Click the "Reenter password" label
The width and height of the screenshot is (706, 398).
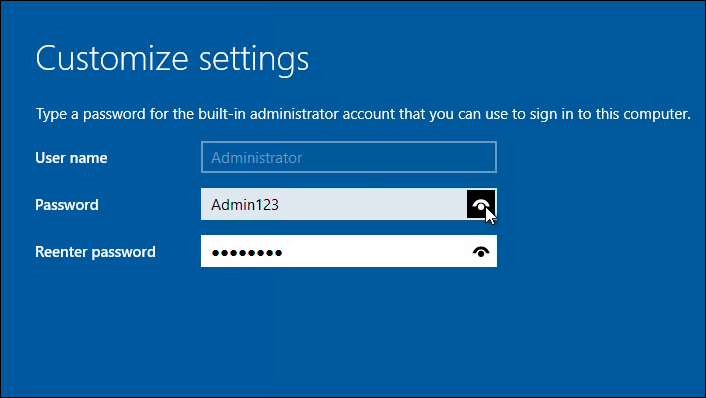95,252
